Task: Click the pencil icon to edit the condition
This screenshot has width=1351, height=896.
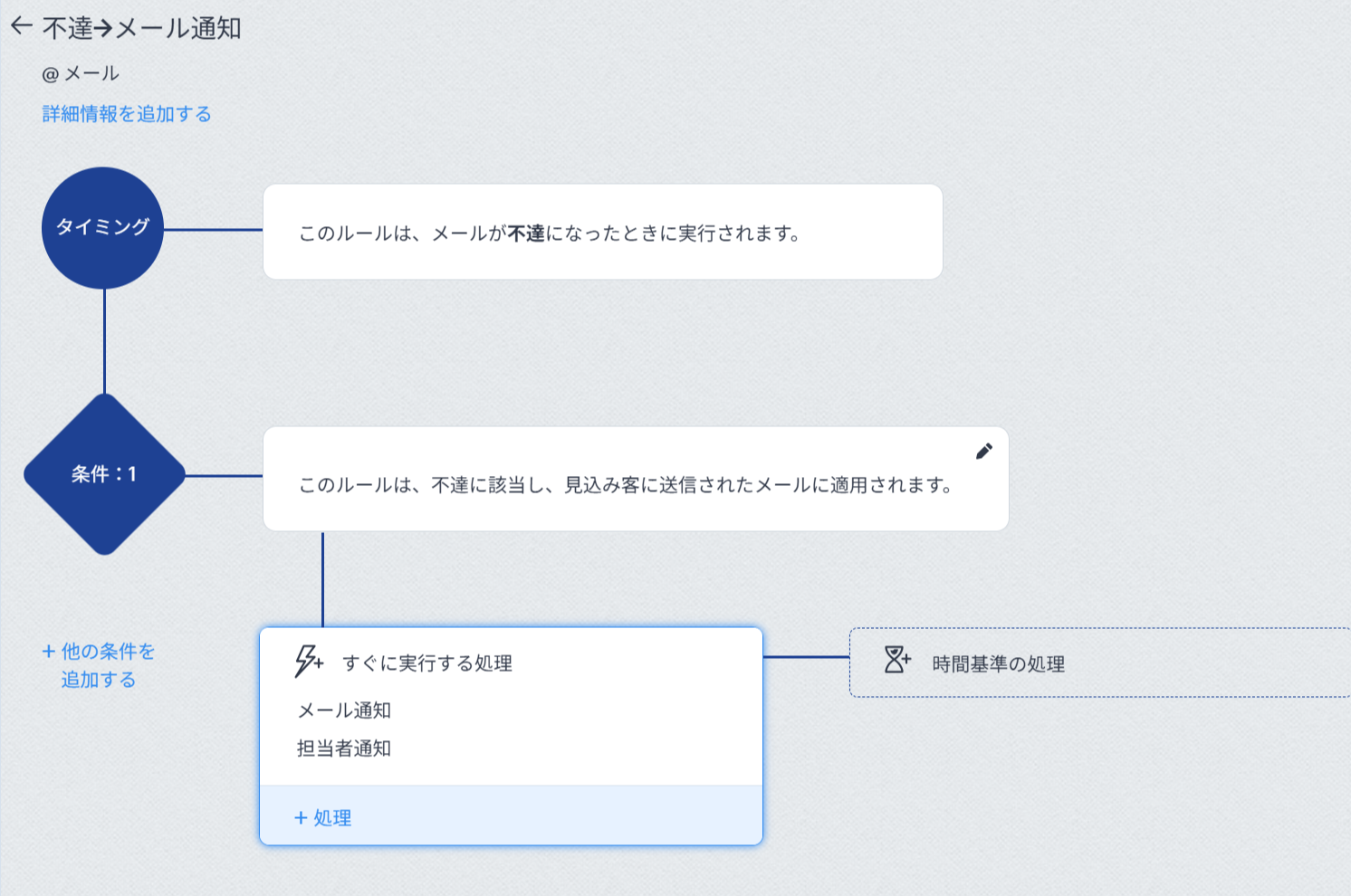Action: 984,452
